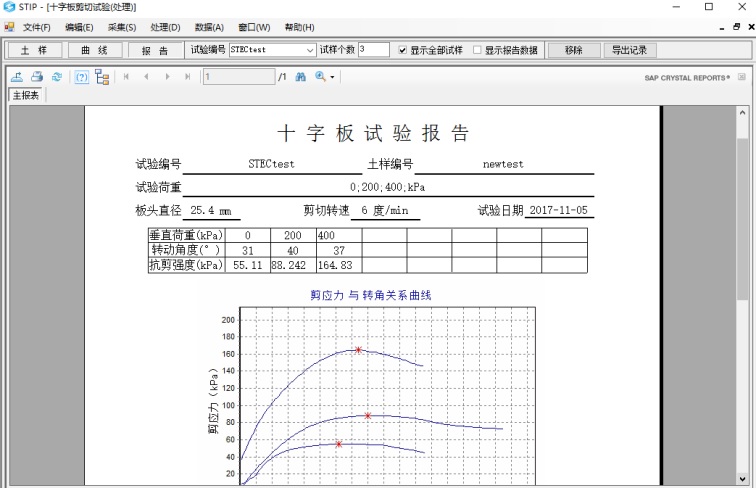
Task: Select the 主报表 tab
Action: (25, 96)
